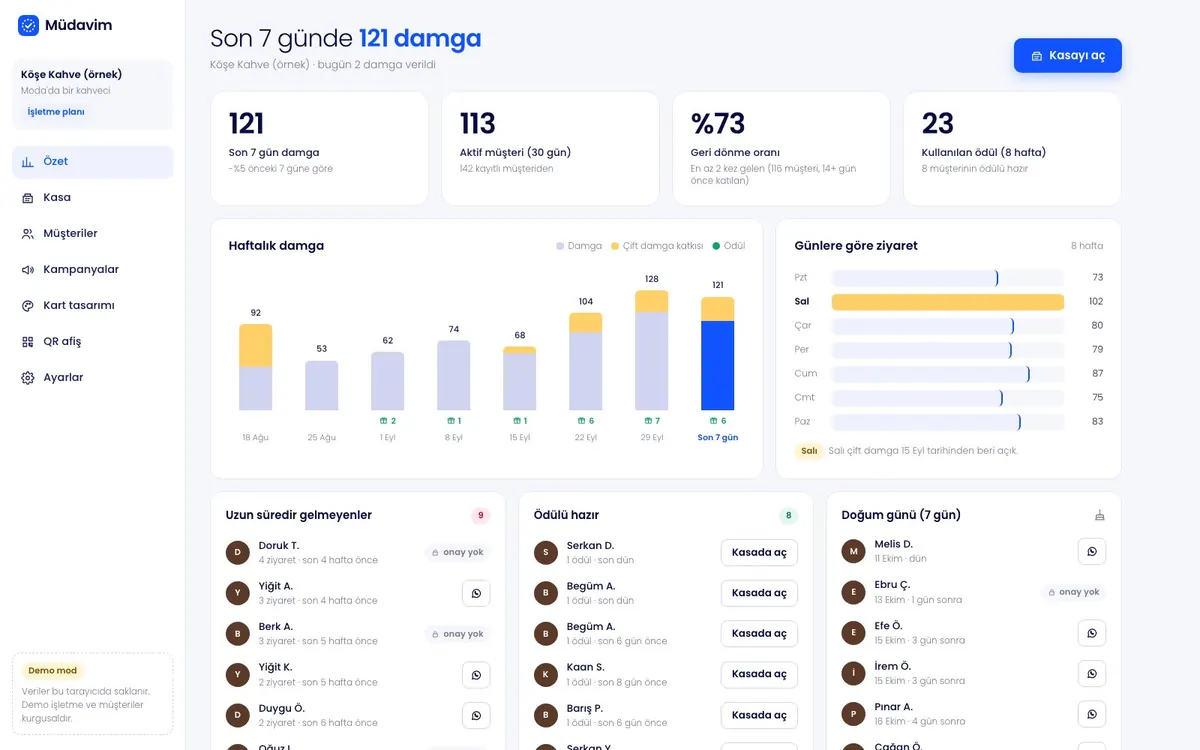Screen dimensions: 1200x750
Task: Send WhatsApp message to Yiğit K.
Action: tap(476, 675)
